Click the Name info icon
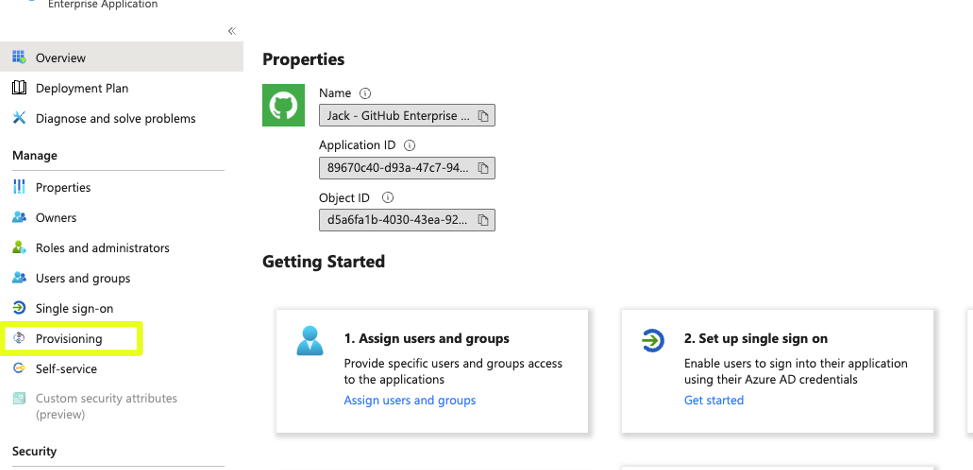Viewport: 973px width, 470px height. pos(365,93)
